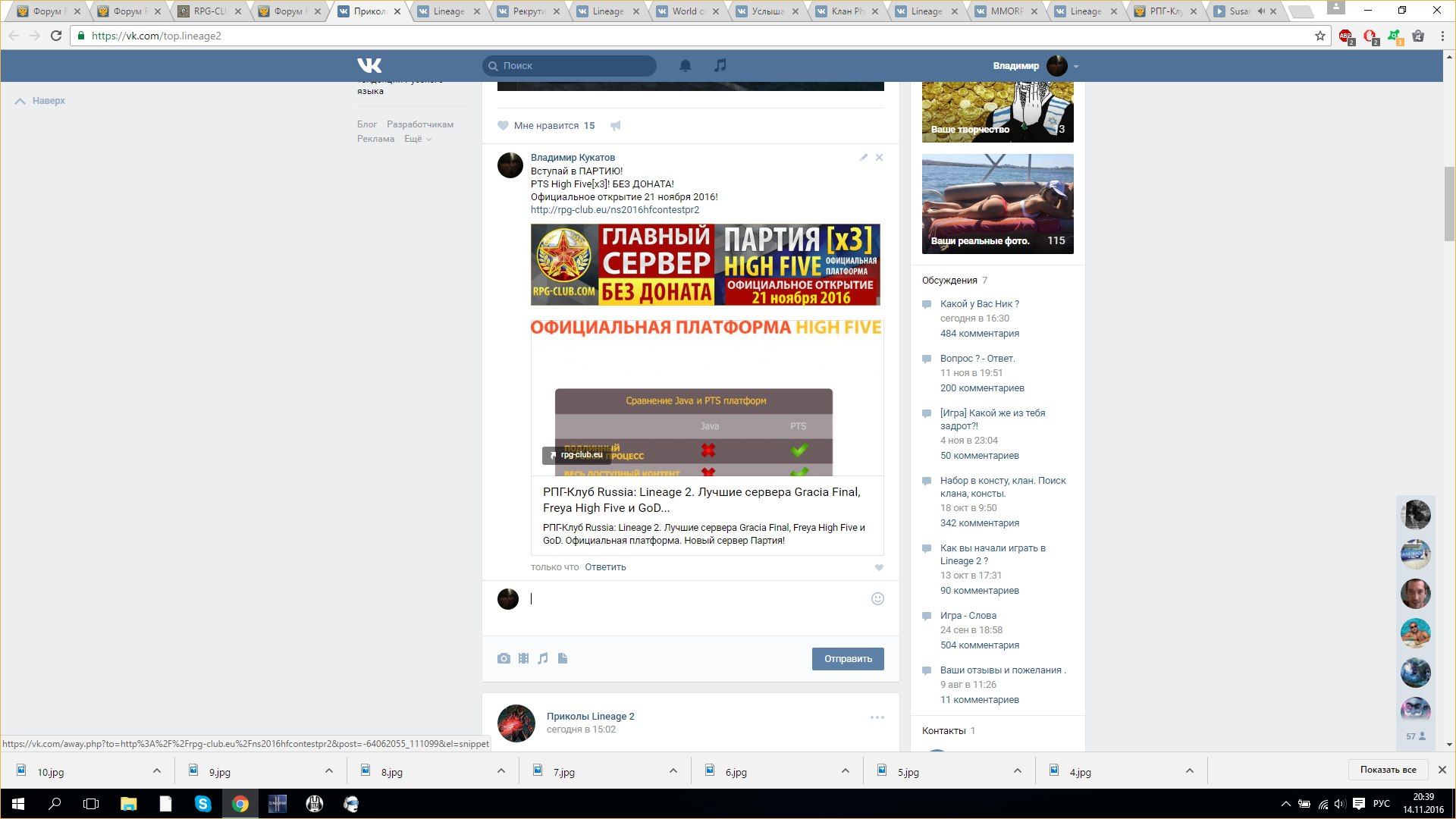Open options arrow for 6.jpg download
The height and width of the screenshot is (819, 1456).
pos(846,771)
